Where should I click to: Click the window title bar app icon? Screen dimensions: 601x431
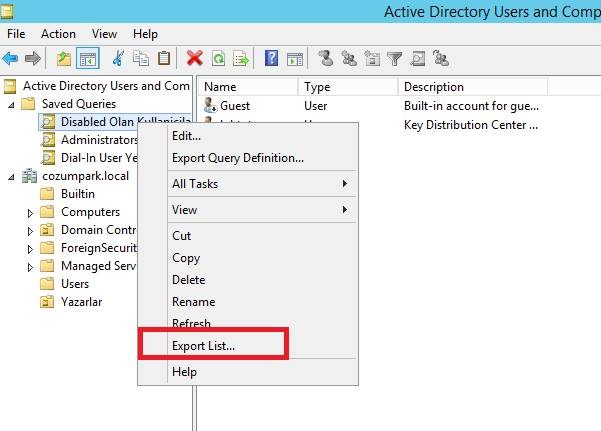(6, 11)
